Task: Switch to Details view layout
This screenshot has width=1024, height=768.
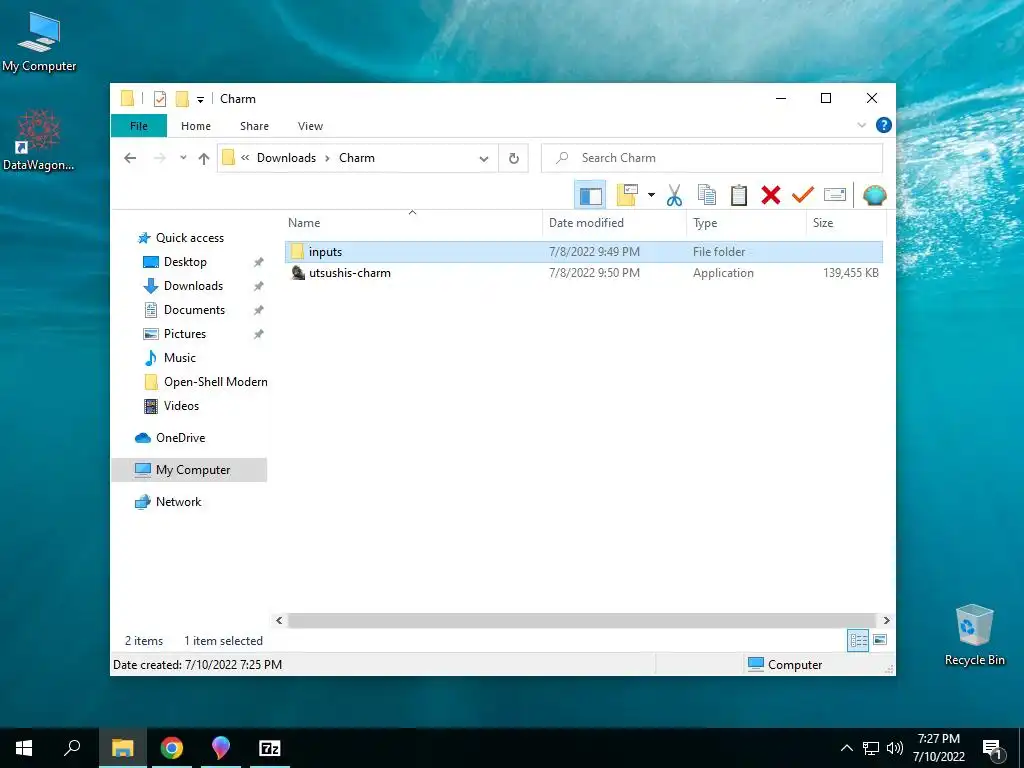Action: pyautogui.click(x=858, y=641)
